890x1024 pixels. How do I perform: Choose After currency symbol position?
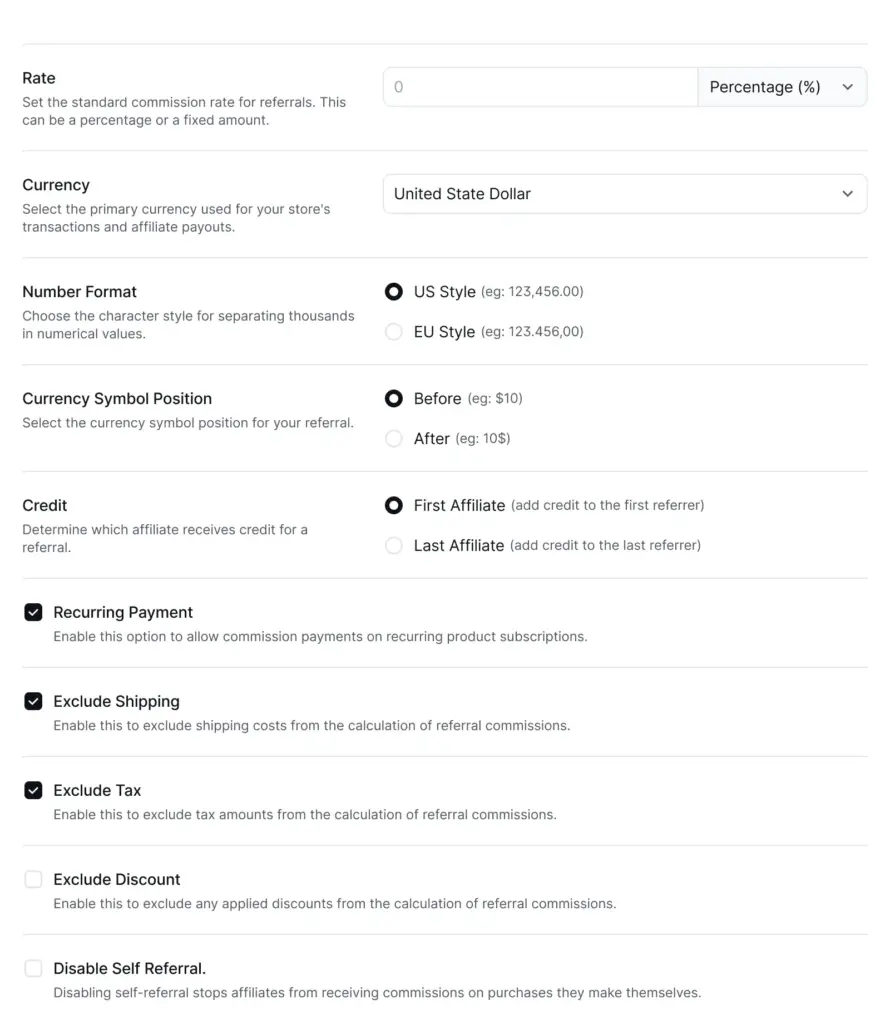click(394, 438)
